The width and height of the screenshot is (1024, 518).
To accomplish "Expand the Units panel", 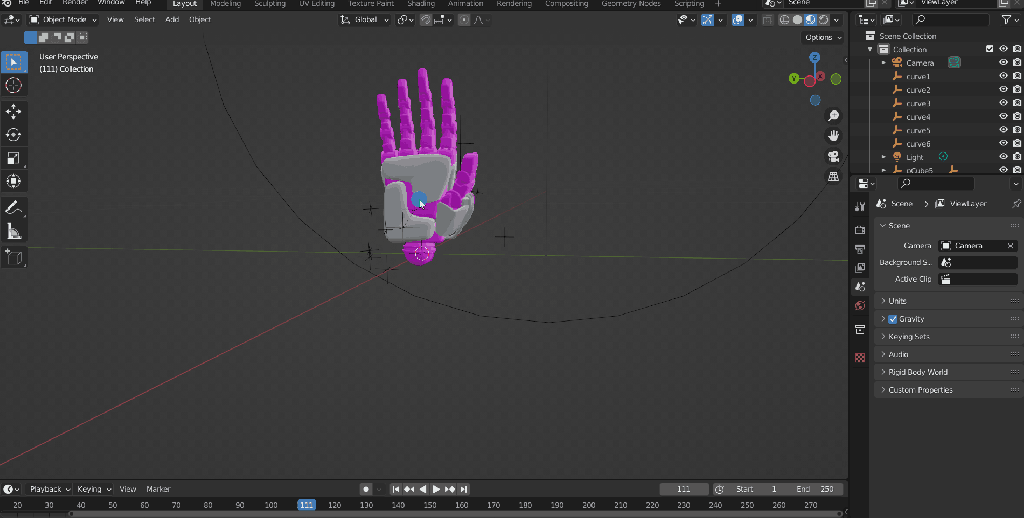I will click(897, 301).
